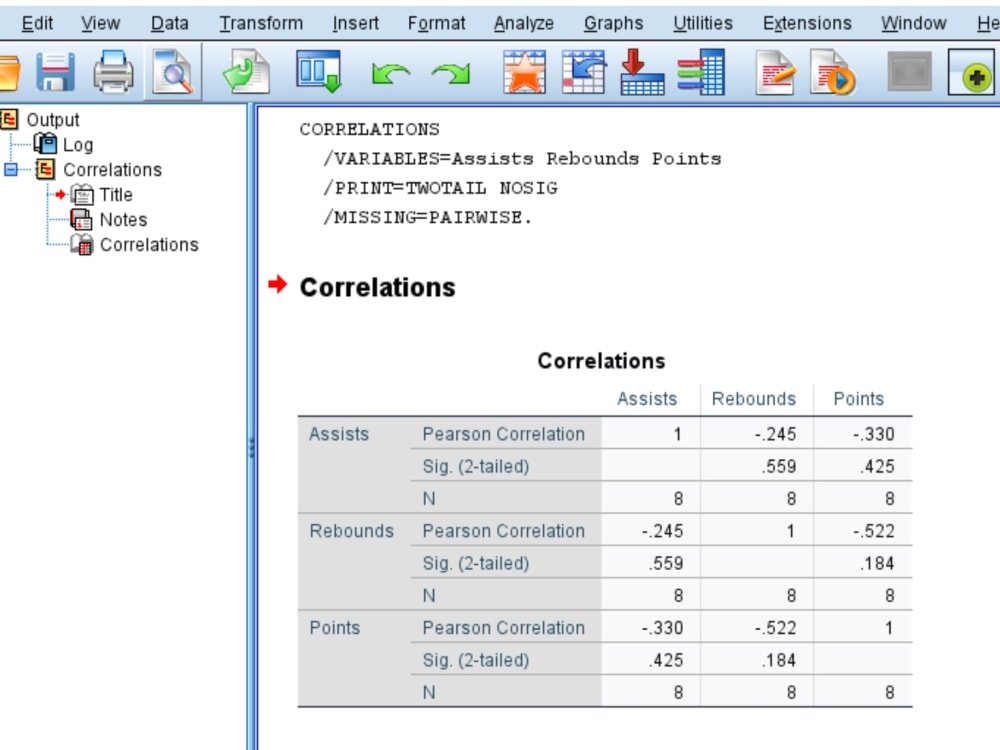
Task: Click -.330 in the Assists row
Action: (x=873, y=434)
